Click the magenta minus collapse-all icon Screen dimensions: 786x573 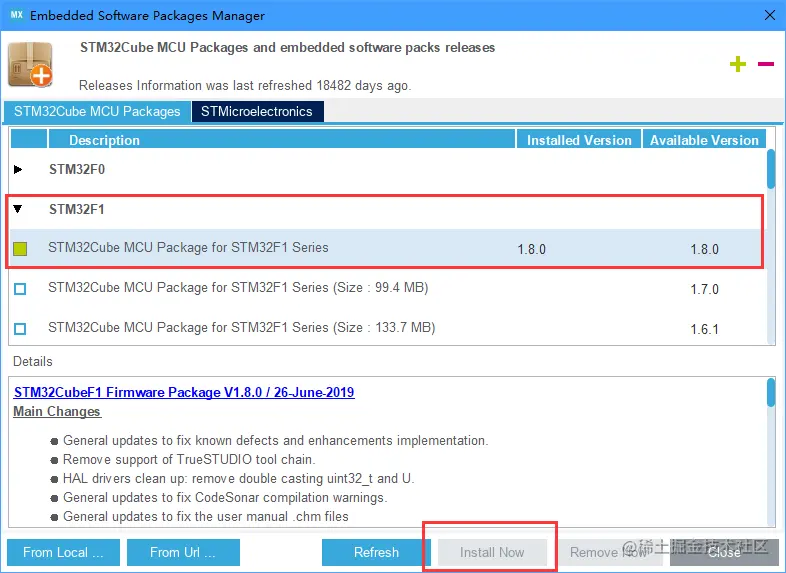click(x=765, y=64)
